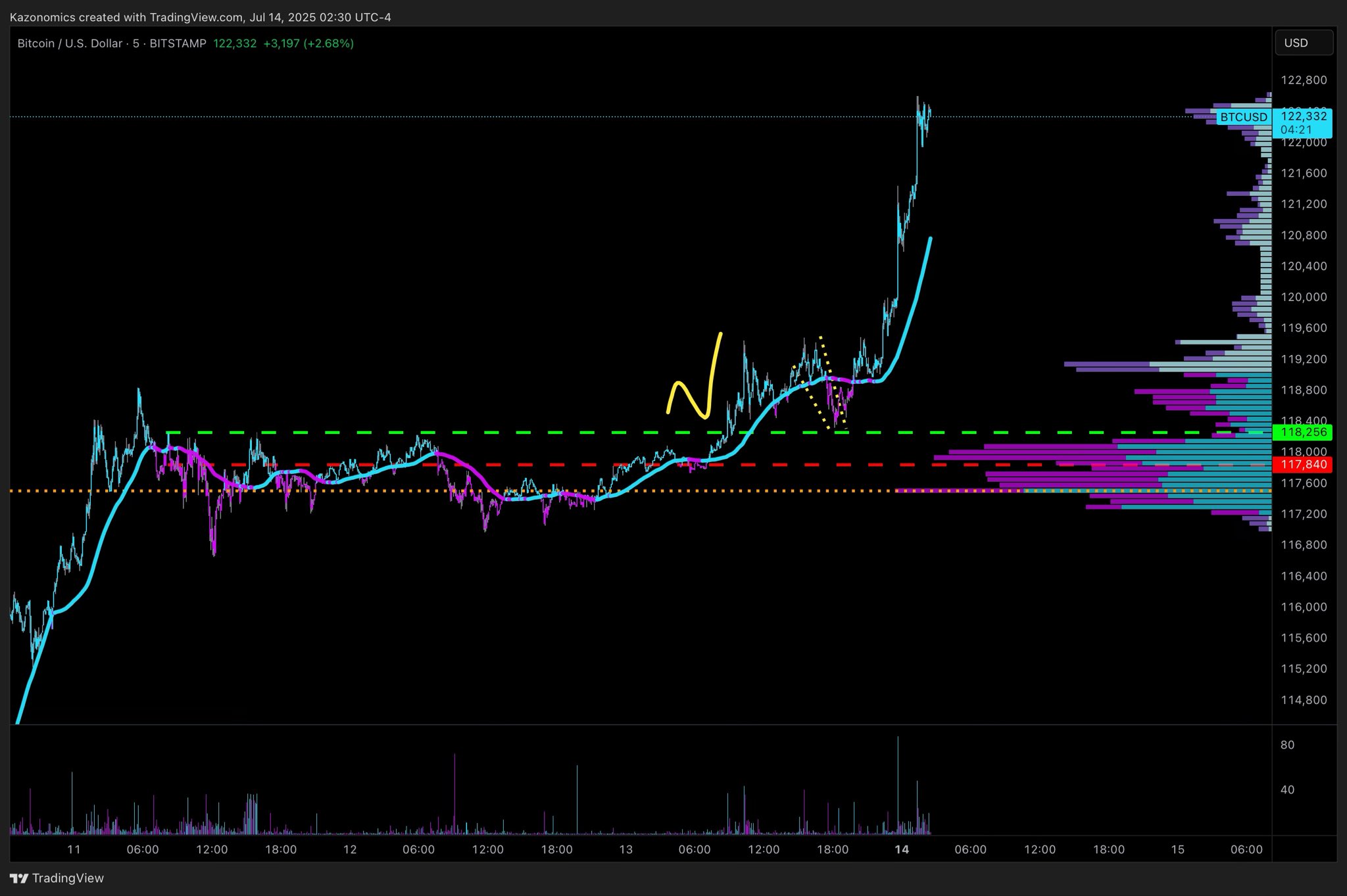Click the TradingView logo icon

pos(19,878)
